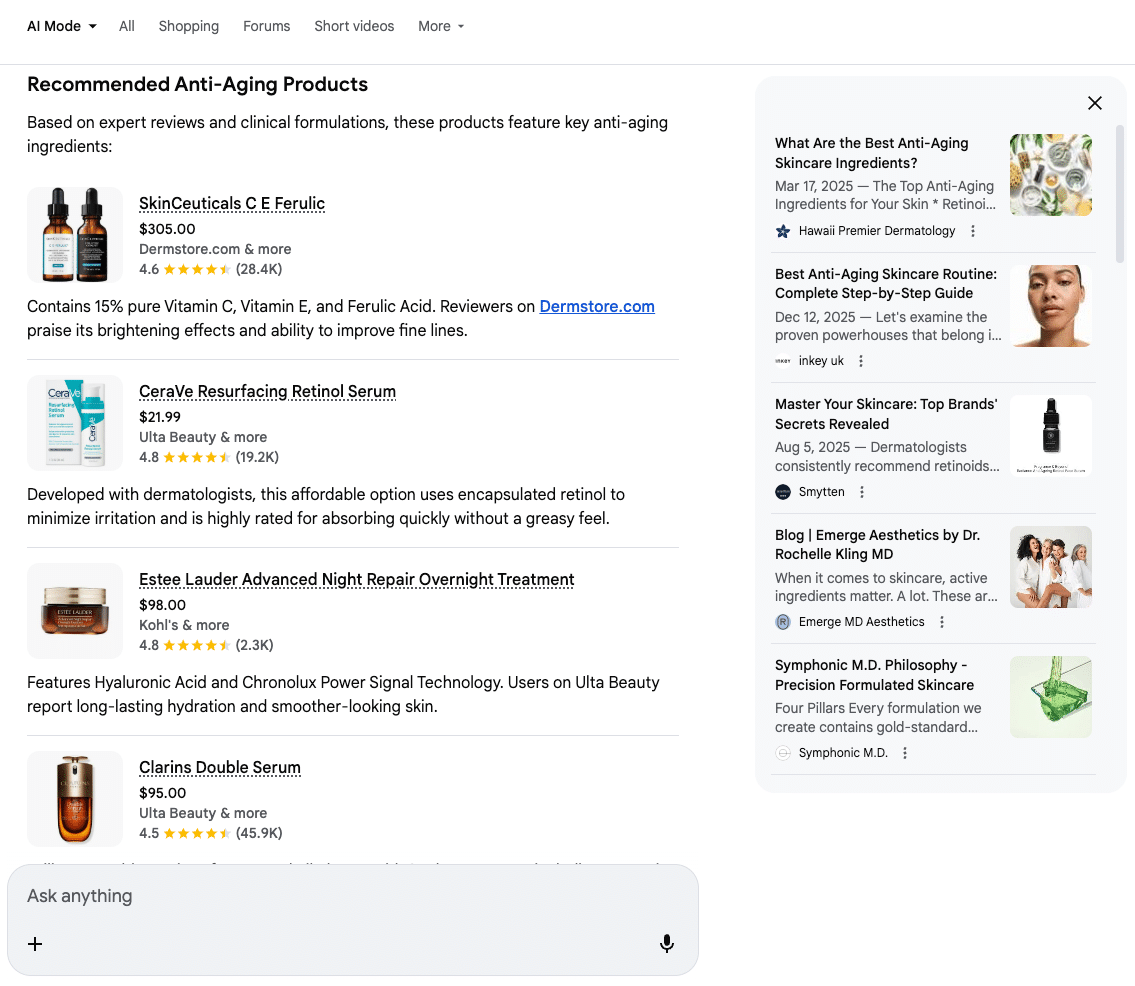Click Recommended Anti-Aging Products heading
1135x986 pixels.
tap(198, 85)
